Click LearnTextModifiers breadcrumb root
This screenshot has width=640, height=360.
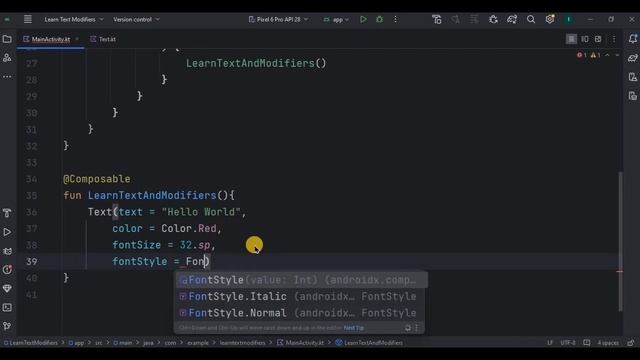[31, 343]
